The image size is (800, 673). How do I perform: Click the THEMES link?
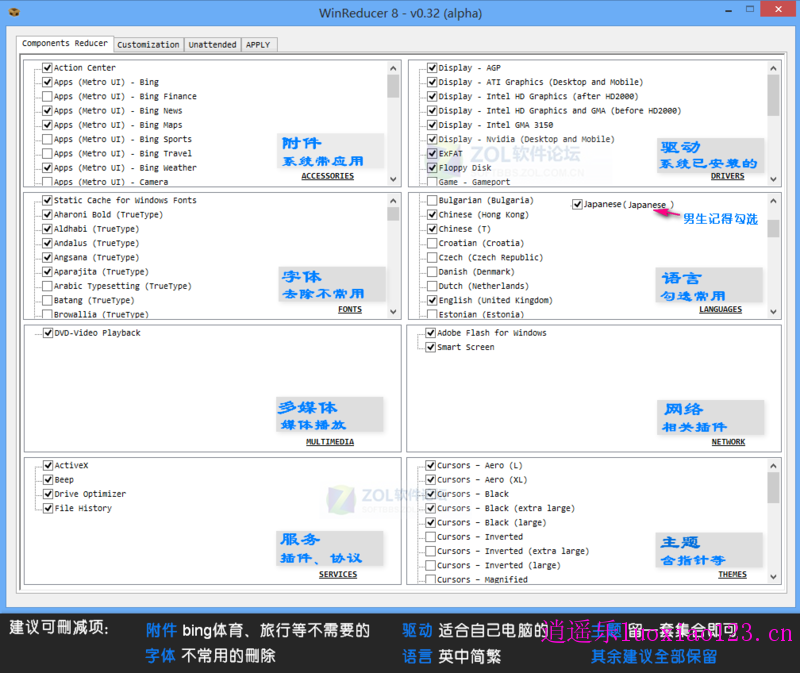click(732, 575)
